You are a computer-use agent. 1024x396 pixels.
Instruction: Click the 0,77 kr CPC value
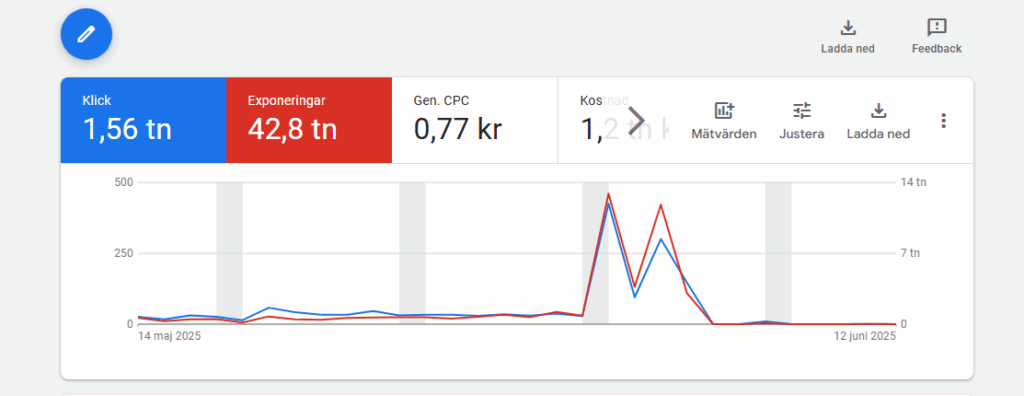458,129
